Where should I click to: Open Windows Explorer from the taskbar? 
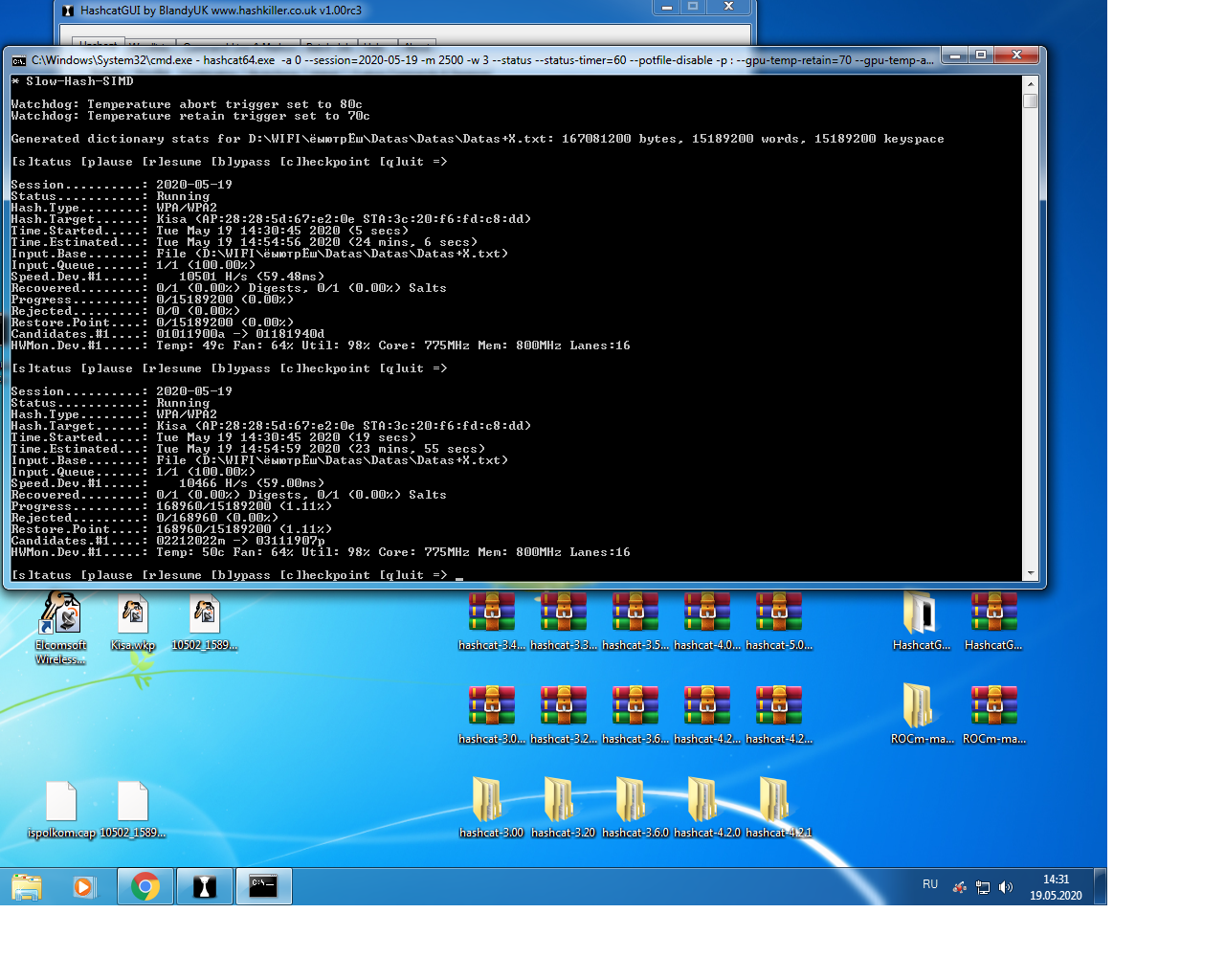pos(27,887)
